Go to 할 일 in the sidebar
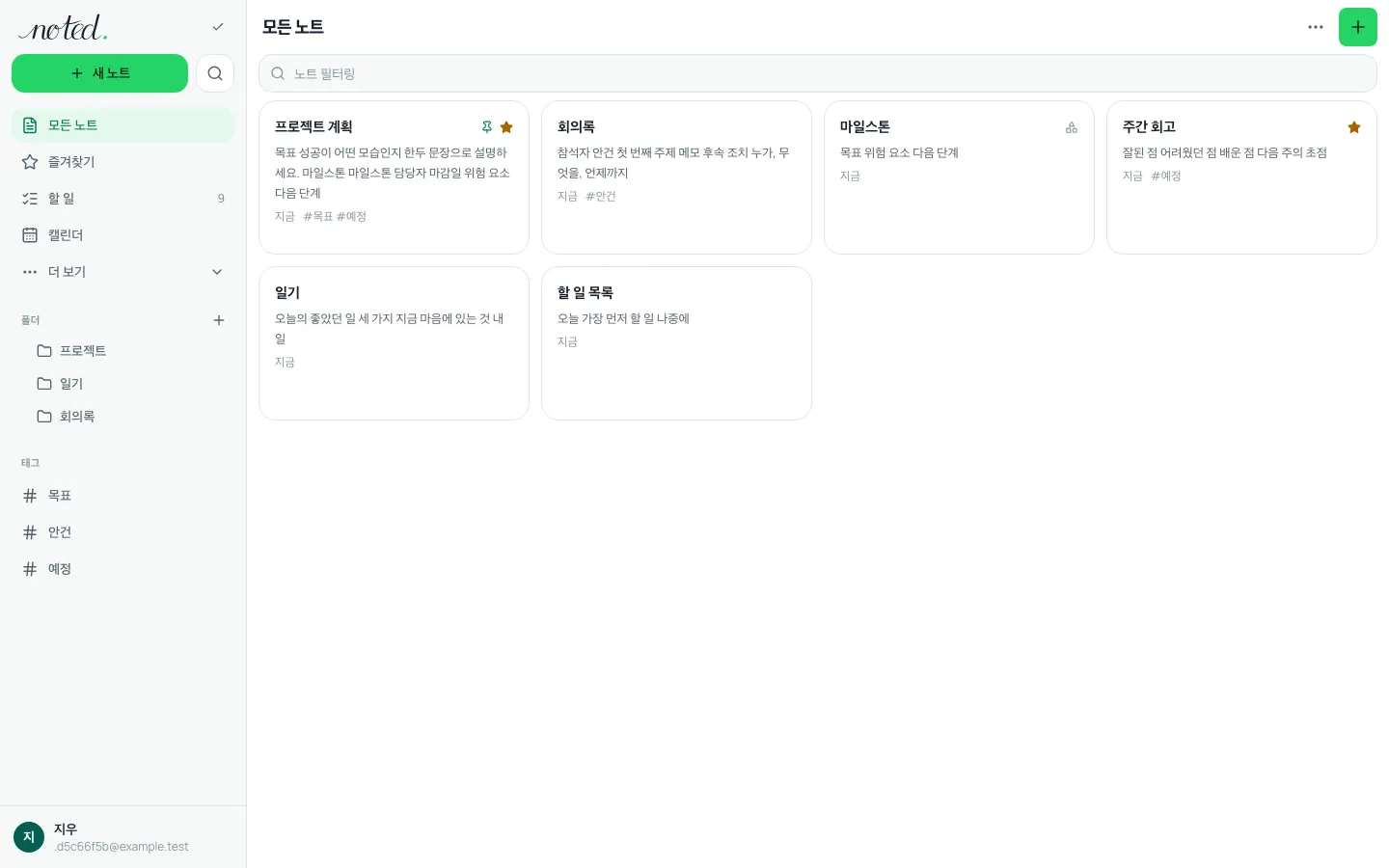 (123, 199)
